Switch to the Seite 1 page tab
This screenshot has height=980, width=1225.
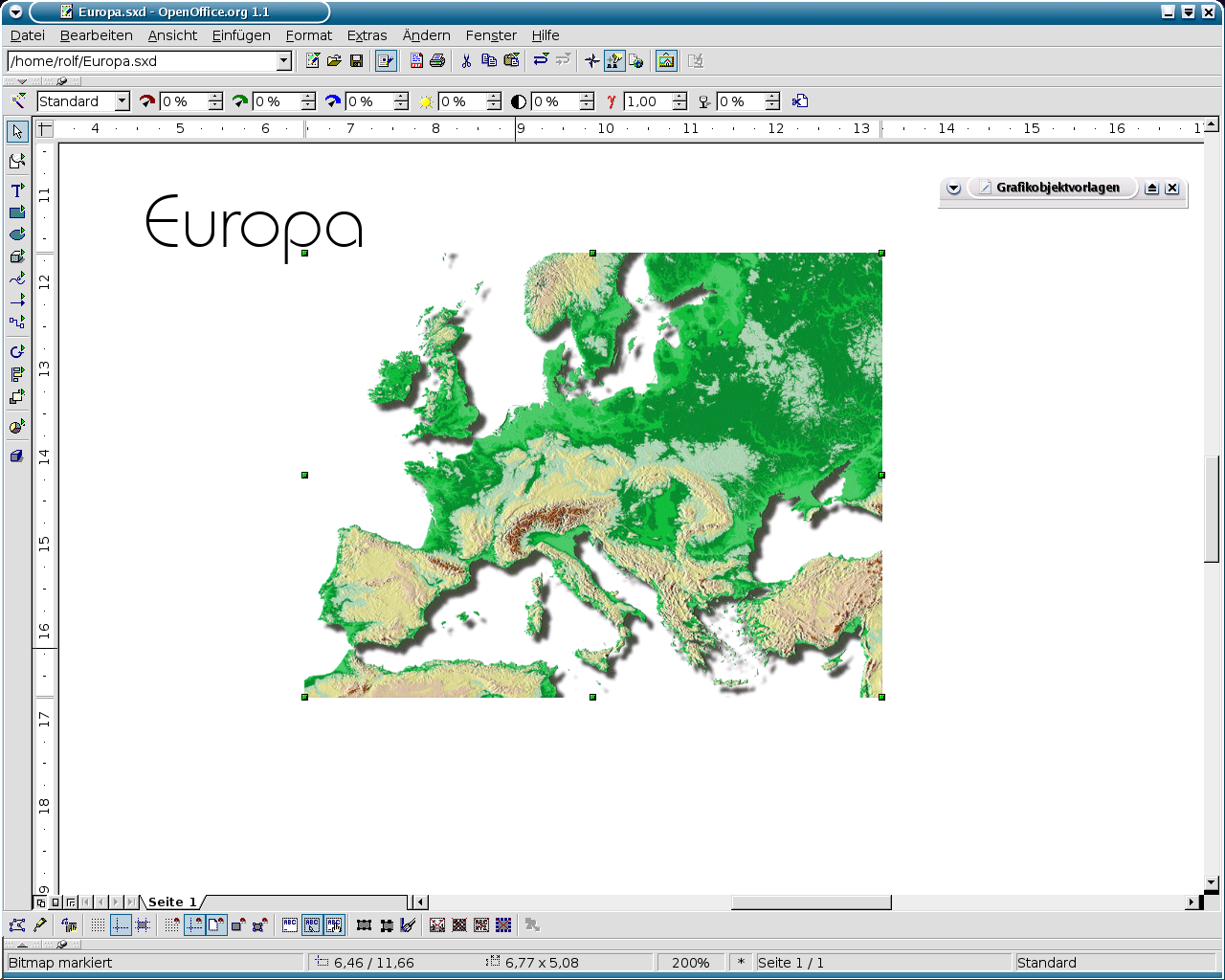pos(171,902)
